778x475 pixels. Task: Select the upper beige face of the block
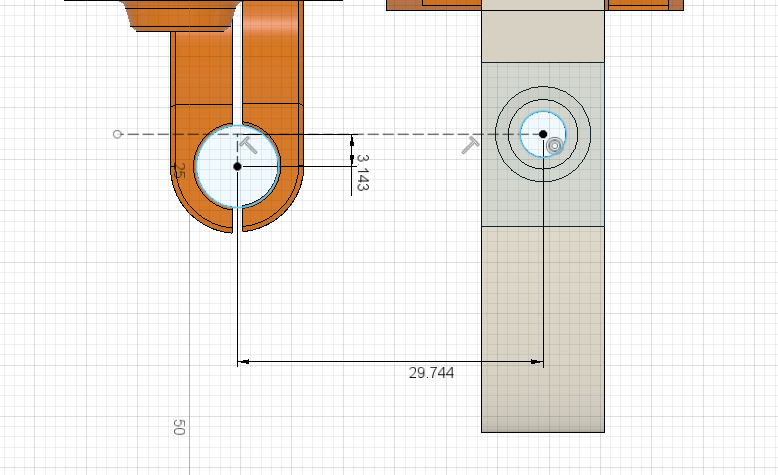tap(543, 36)
